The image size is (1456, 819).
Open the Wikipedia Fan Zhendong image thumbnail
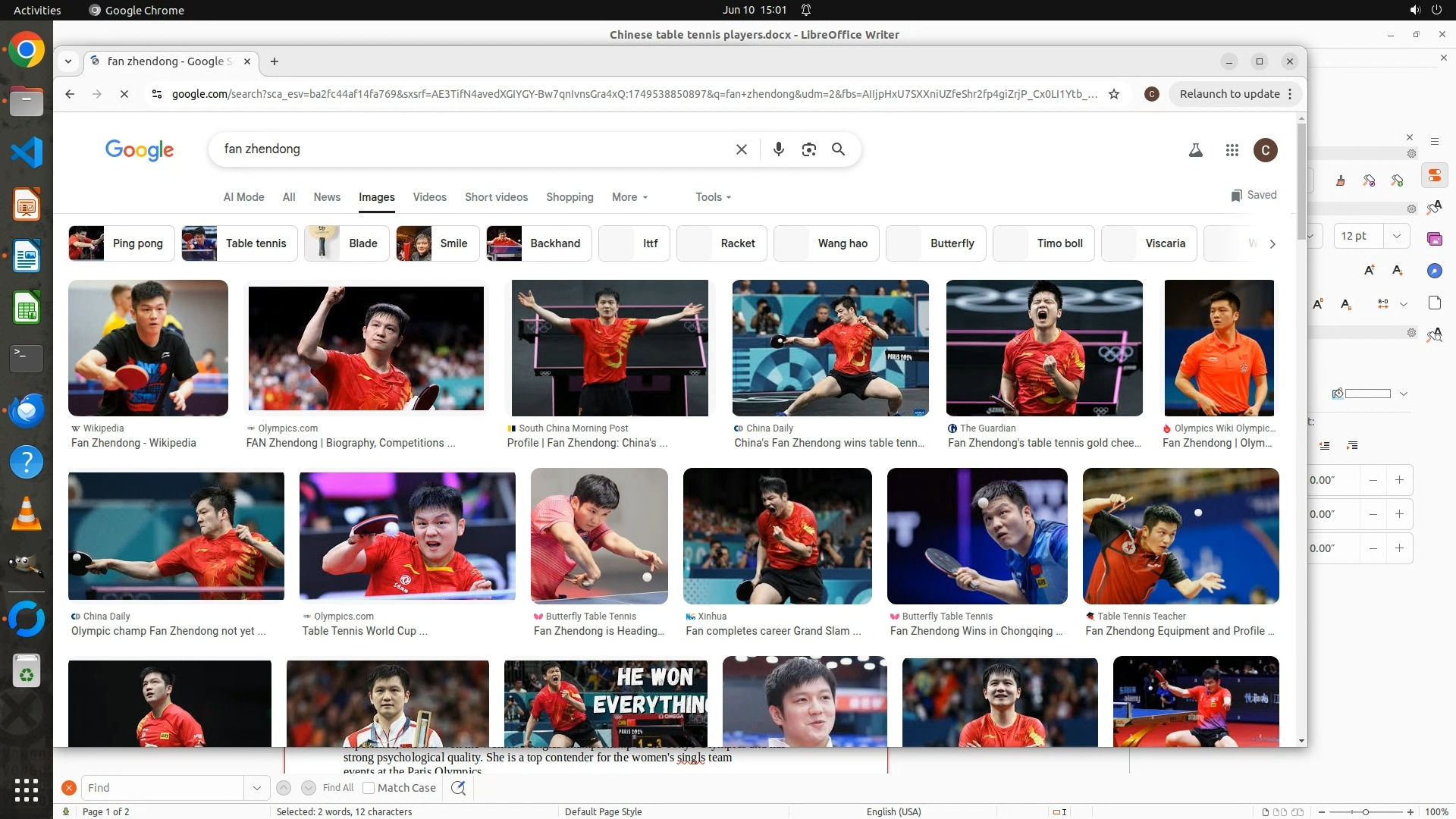(x=148, y=348)
